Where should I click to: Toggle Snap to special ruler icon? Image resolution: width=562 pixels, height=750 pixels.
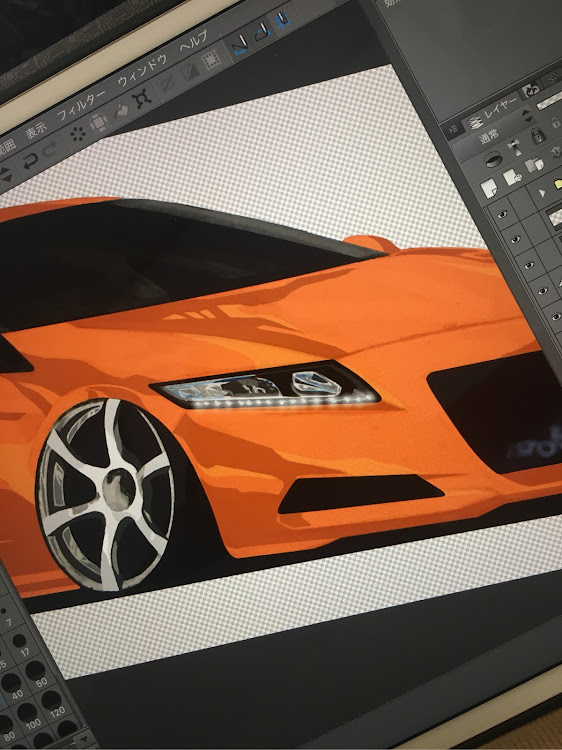(261, 33)
